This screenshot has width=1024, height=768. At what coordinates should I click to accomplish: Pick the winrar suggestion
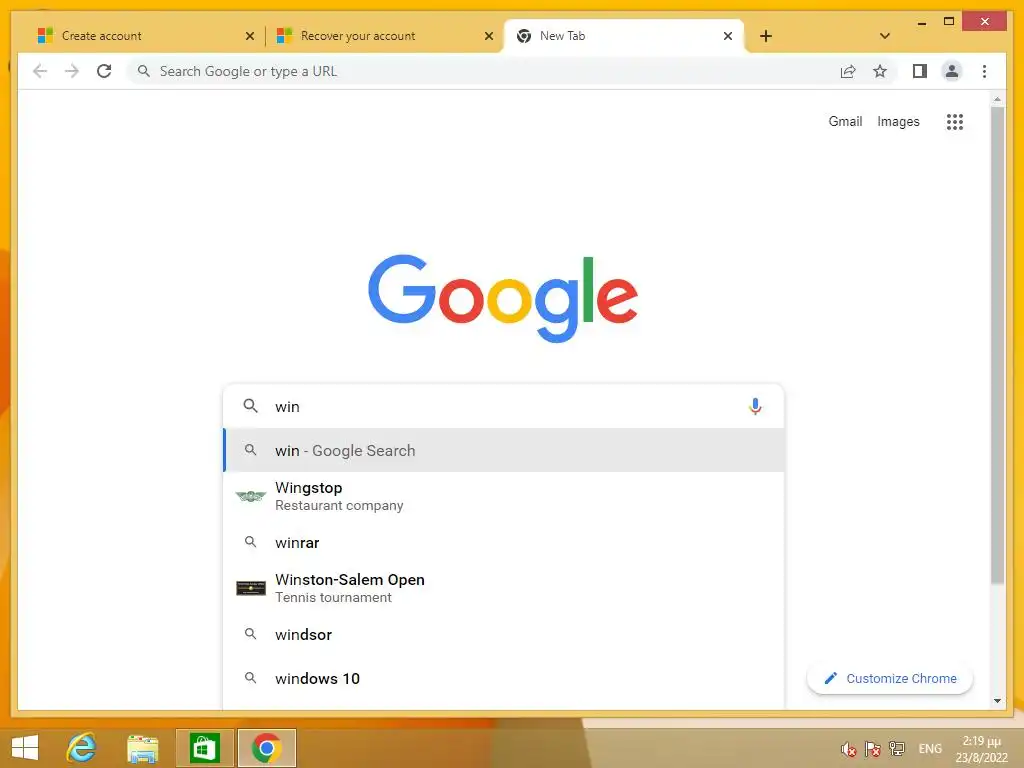[x=503, y=542]
